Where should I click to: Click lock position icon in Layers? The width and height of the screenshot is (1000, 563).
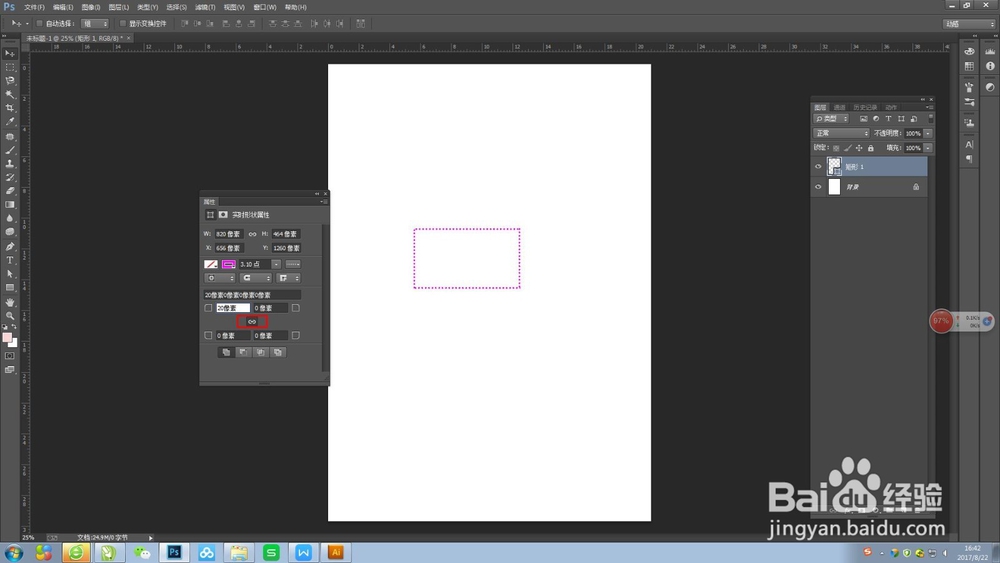click(x=859, y=148)
